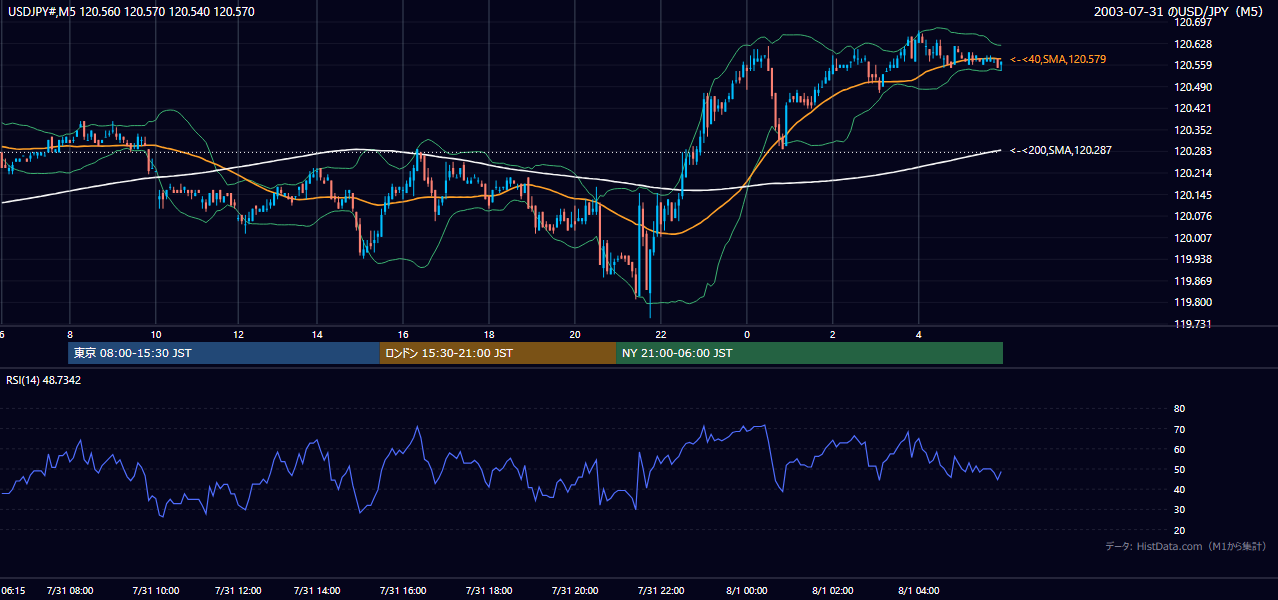The image size is (1278, 600).
Task: Click the 7/31 12:00 date label
Action: click(x=238, y=590)
